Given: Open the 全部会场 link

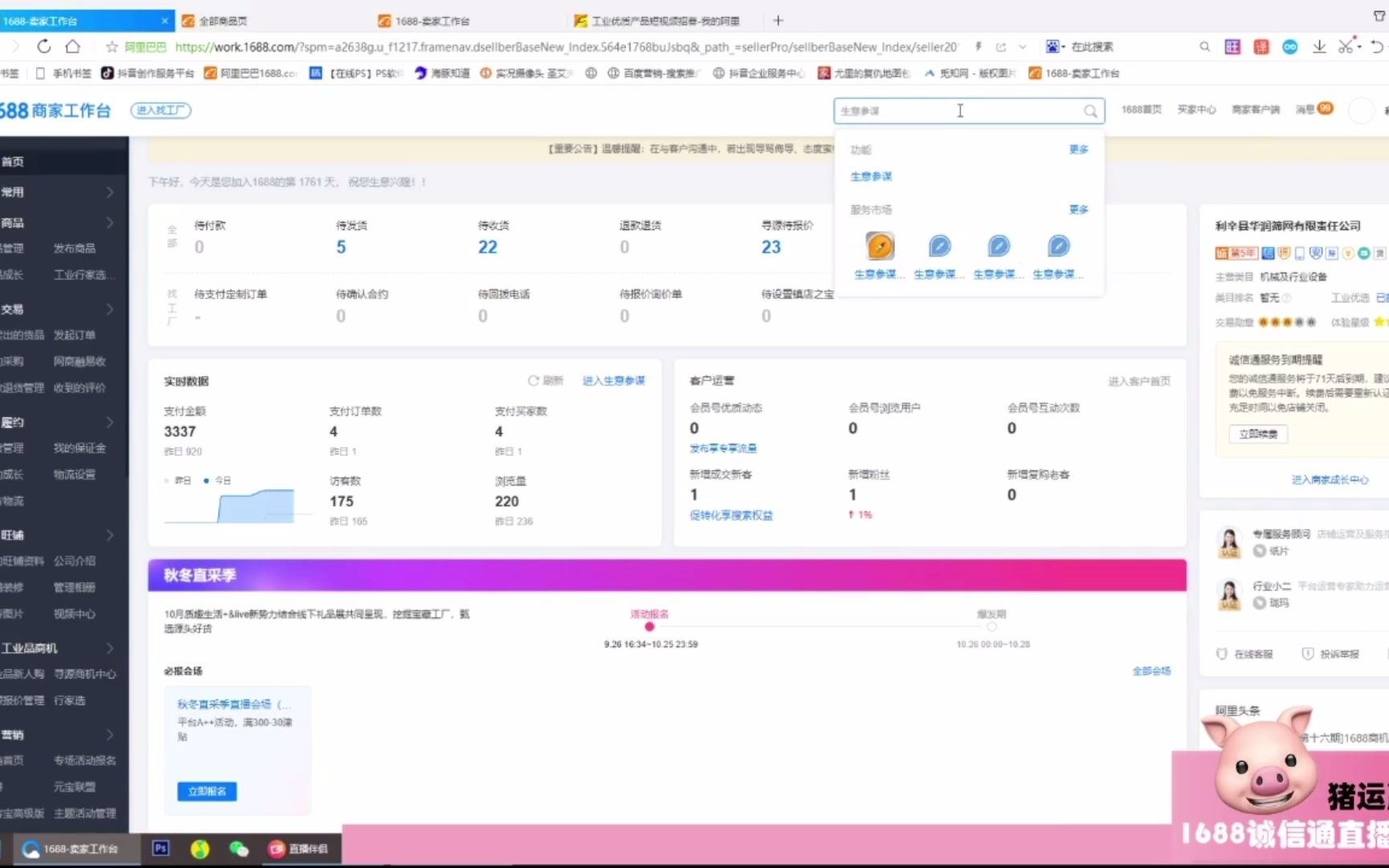Looking at the screenshot, I should pyautogui.click(x=1152, y=671).
